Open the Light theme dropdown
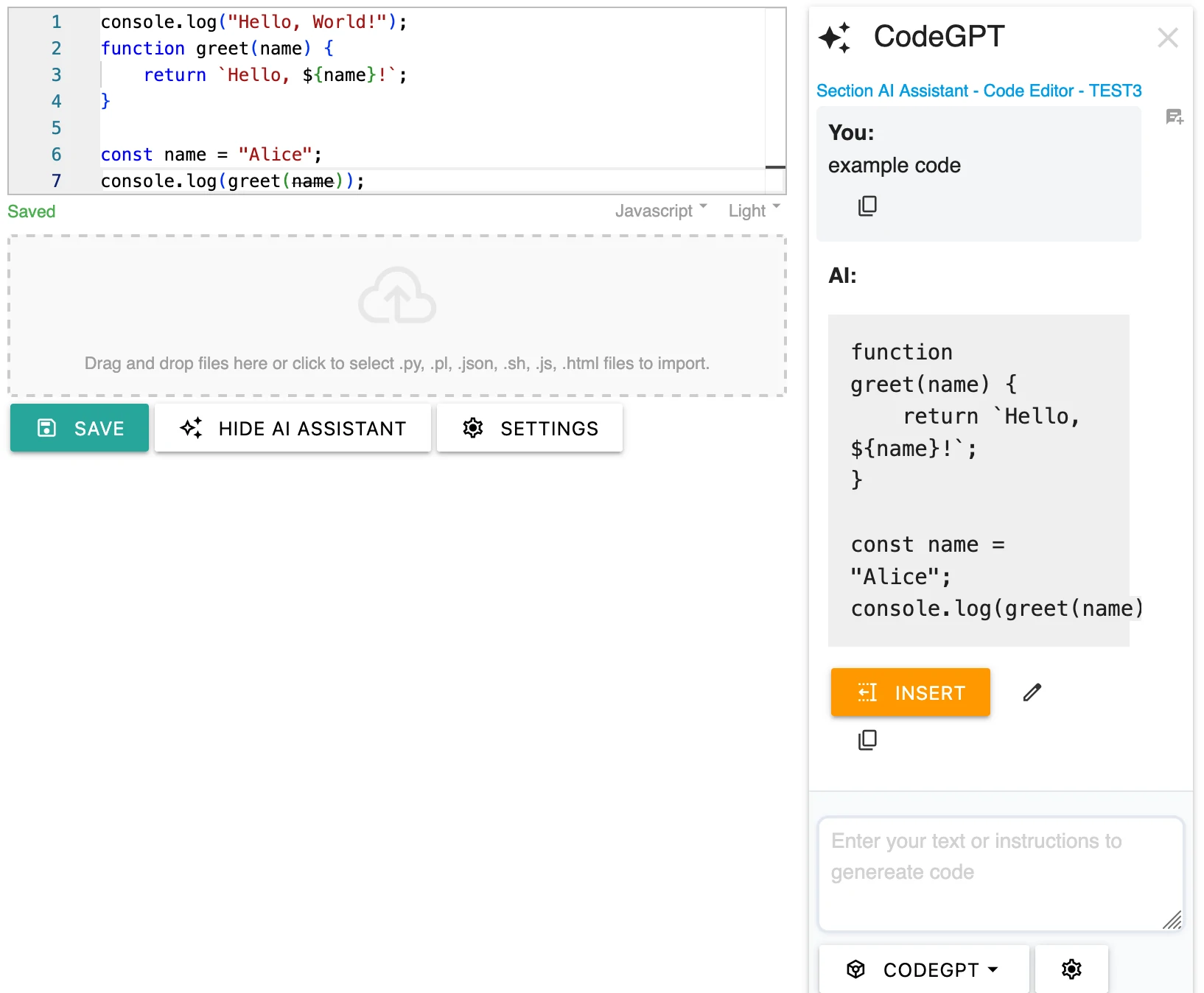 (x=754, y=211)
